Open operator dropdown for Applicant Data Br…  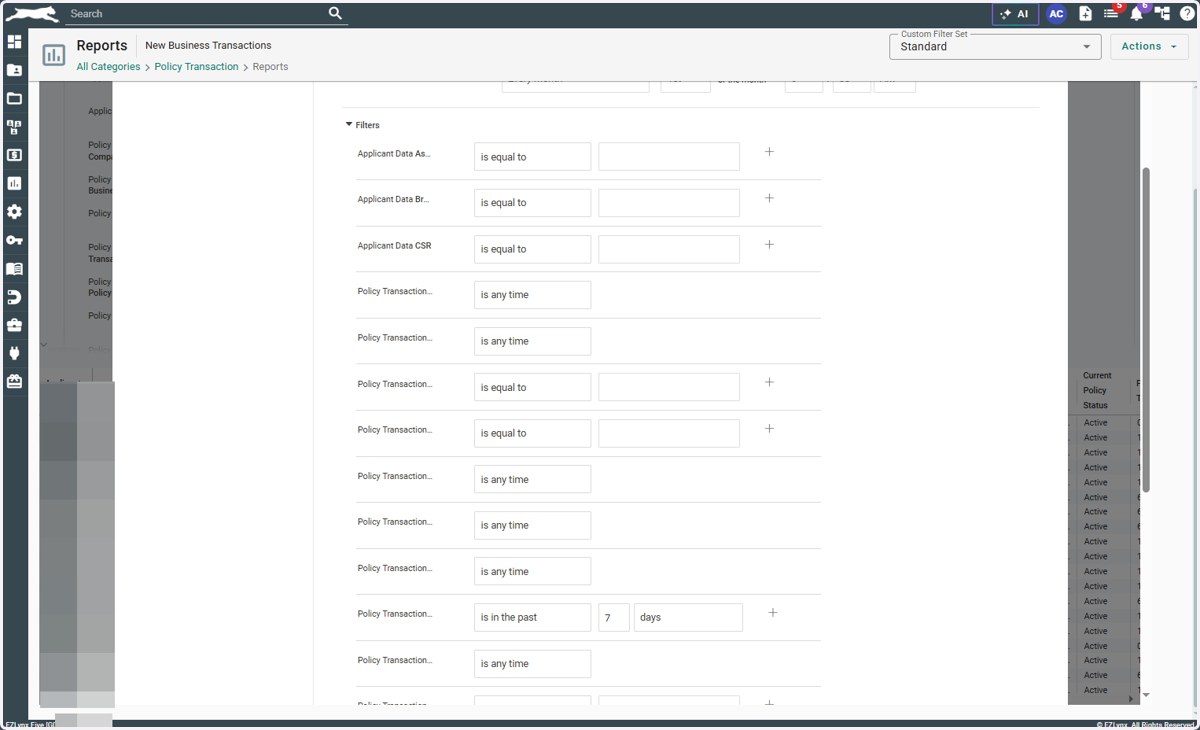[532, 203]
